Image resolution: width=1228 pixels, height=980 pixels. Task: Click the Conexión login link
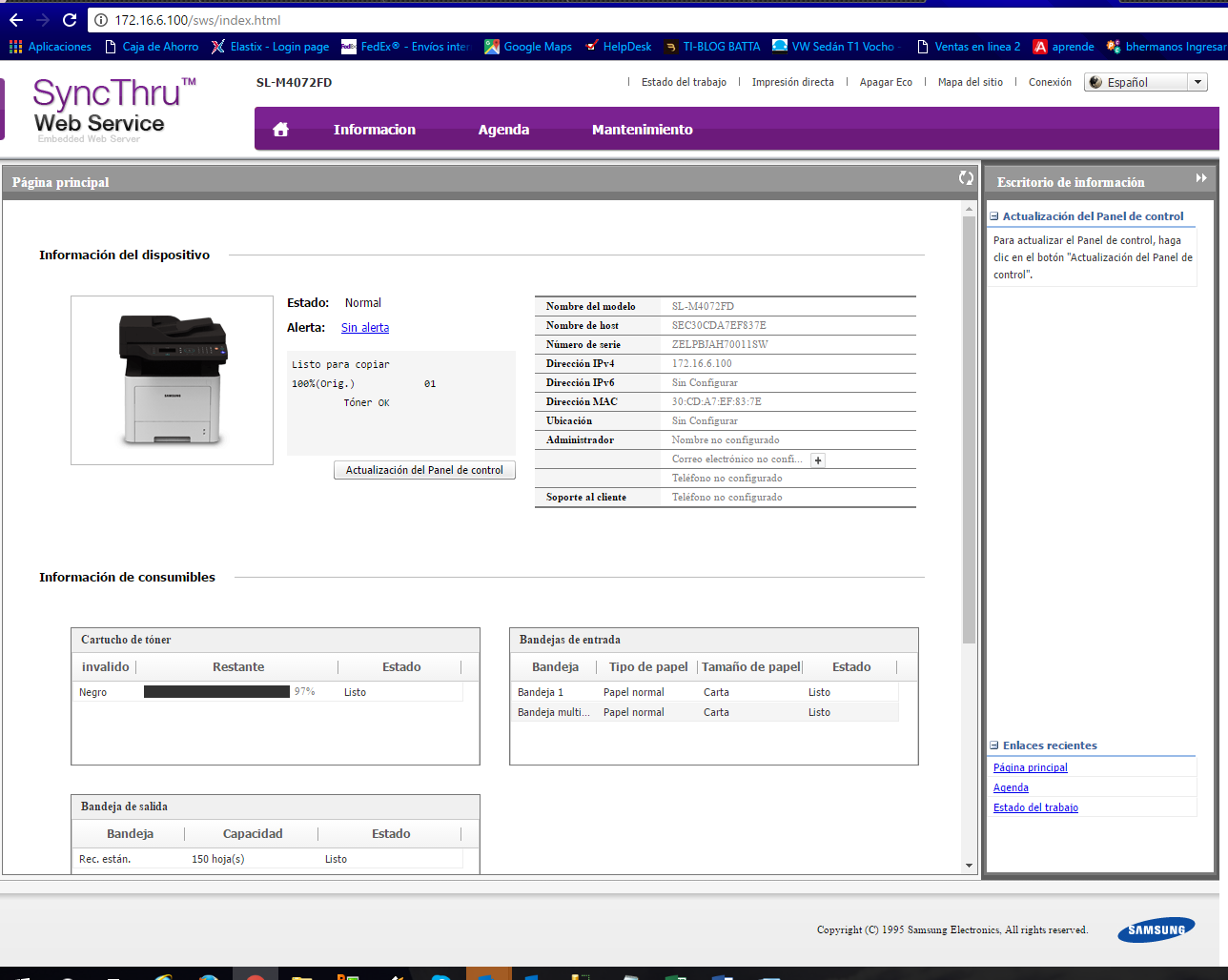1050,82
